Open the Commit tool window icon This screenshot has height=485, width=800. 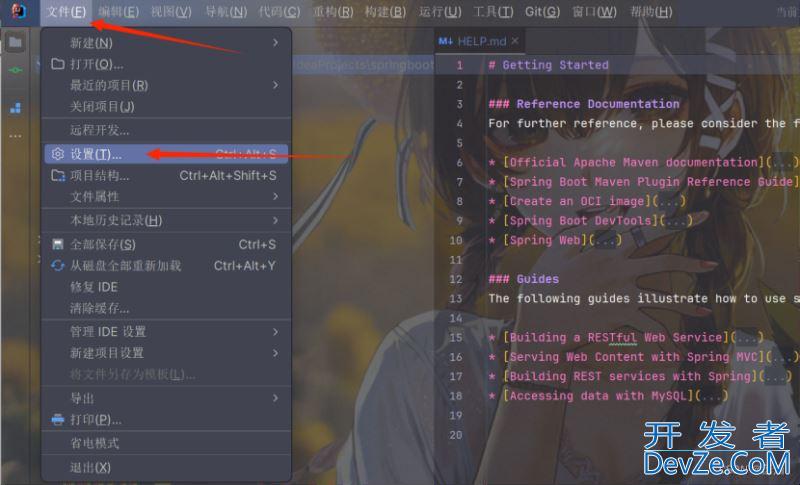(x=15, y=70)
